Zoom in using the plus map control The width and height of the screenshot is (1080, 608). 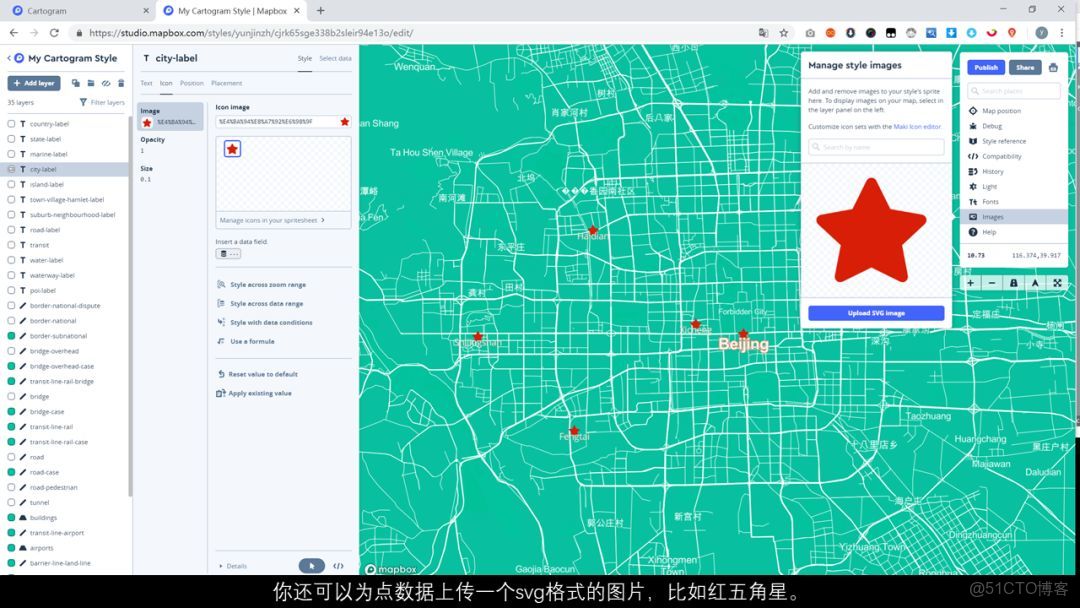(x=969, y=283)
